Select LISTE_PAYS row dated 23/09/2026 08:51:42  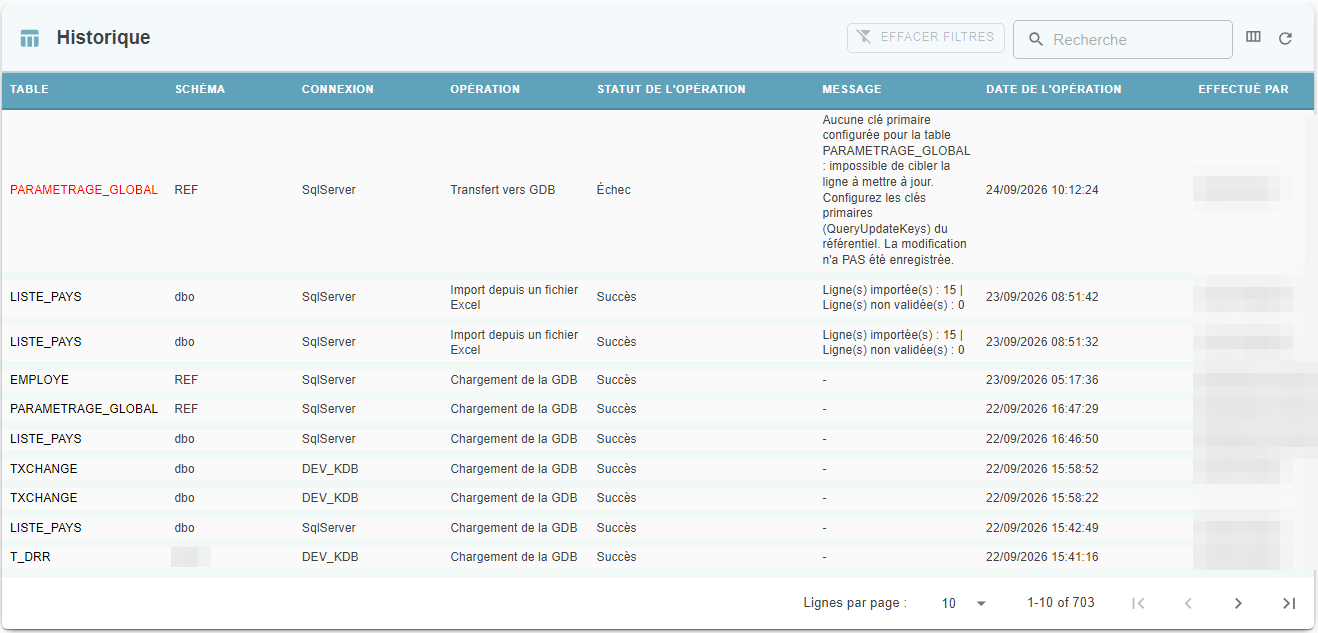pos(659,297)
